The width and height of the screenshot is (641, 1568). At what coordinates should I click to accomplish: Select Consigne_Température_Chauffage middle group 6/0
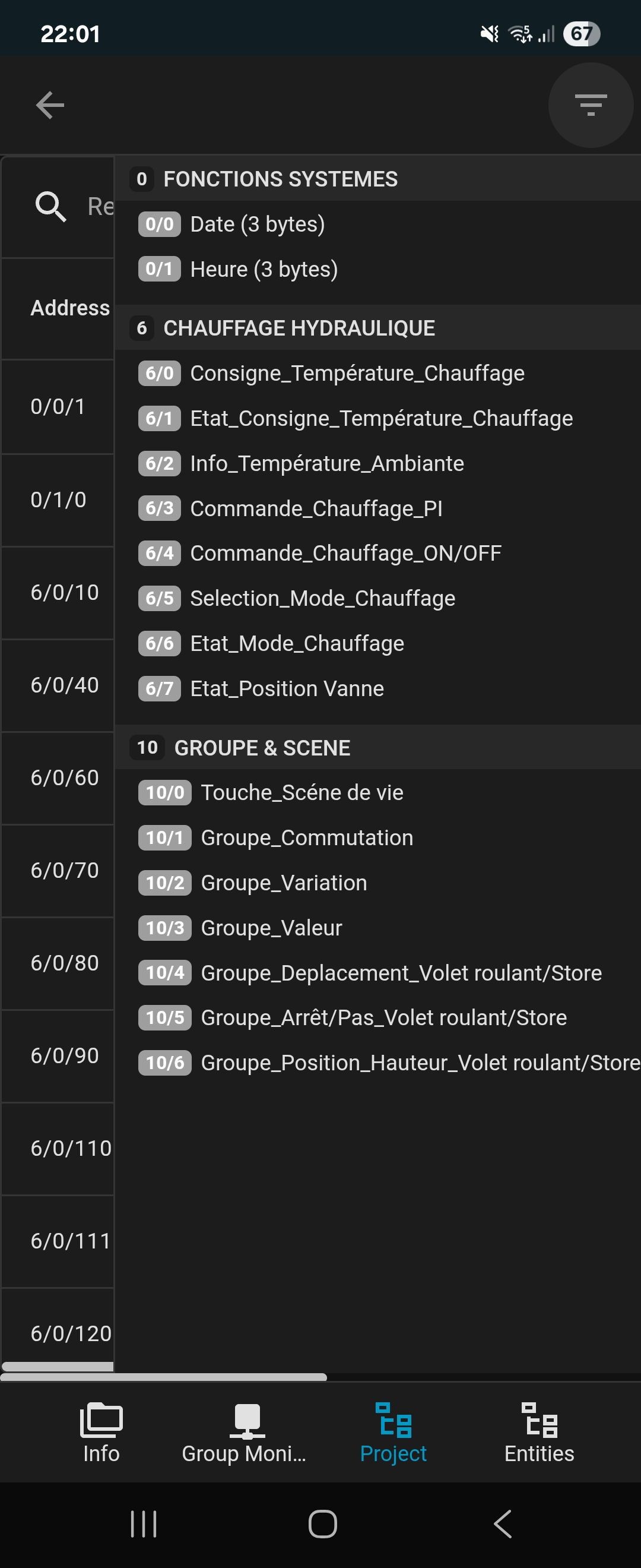[x=356, y=373]
